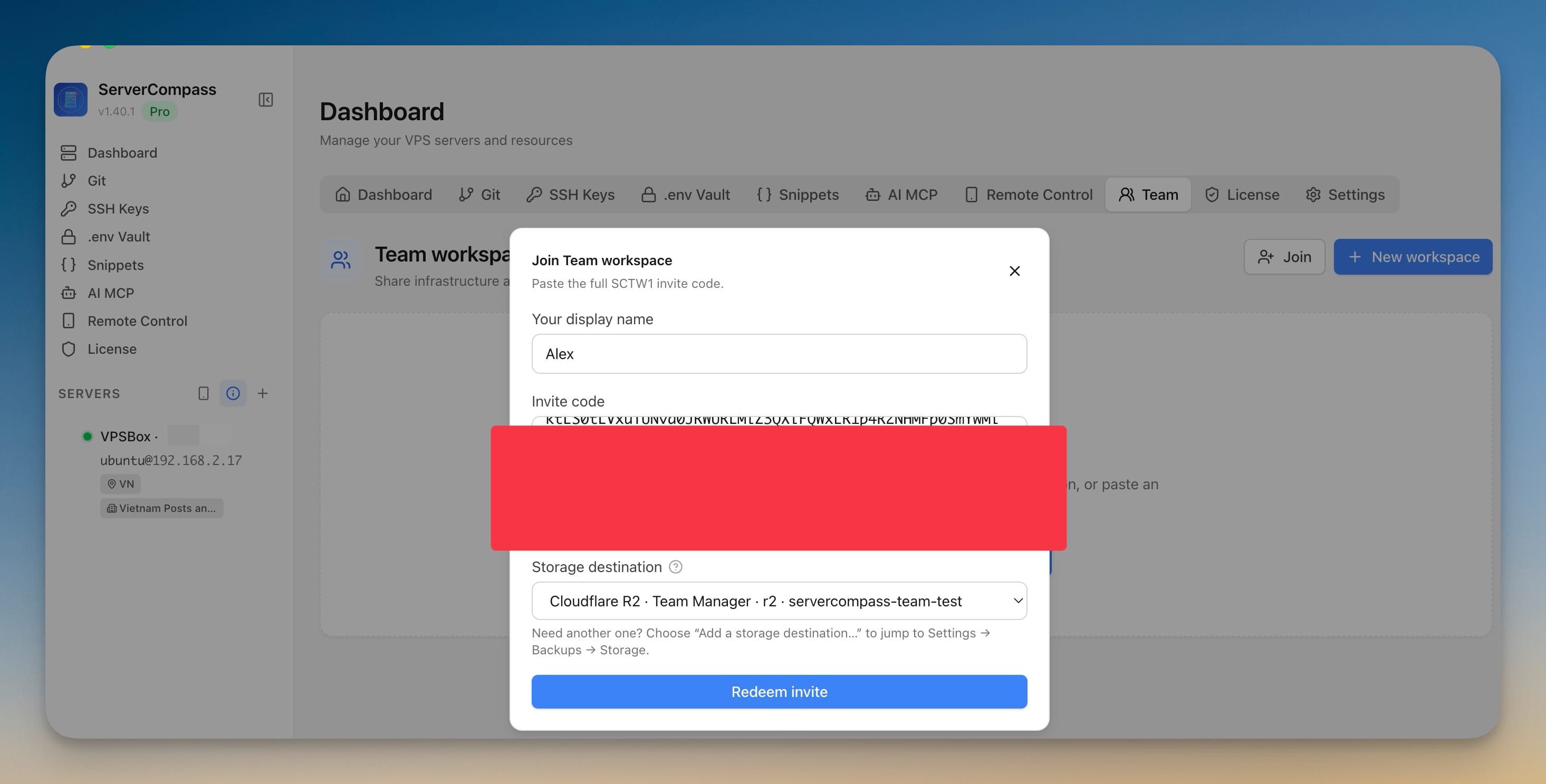Switch to the Dashboard tab
The image size is (1546, 784).
point(383,195)
